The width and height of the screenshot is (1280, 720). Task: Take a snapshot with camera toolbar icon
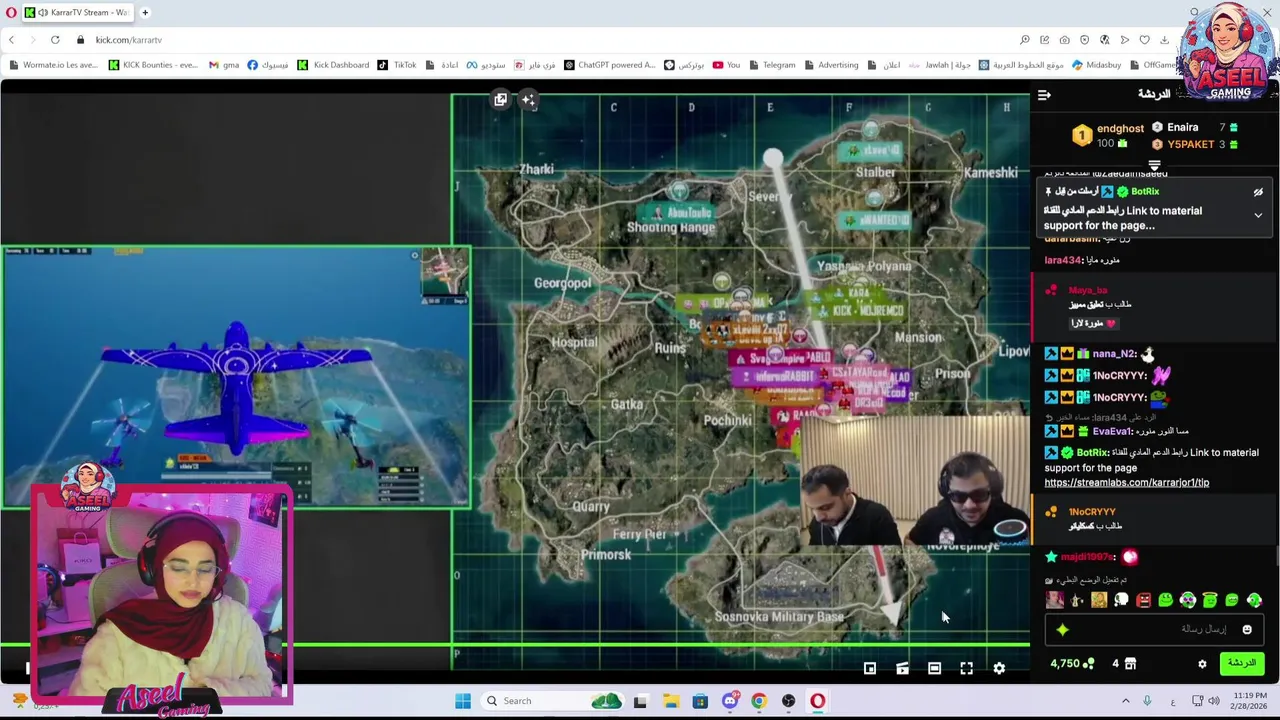pyautogui.click(x=1064, y=40)
